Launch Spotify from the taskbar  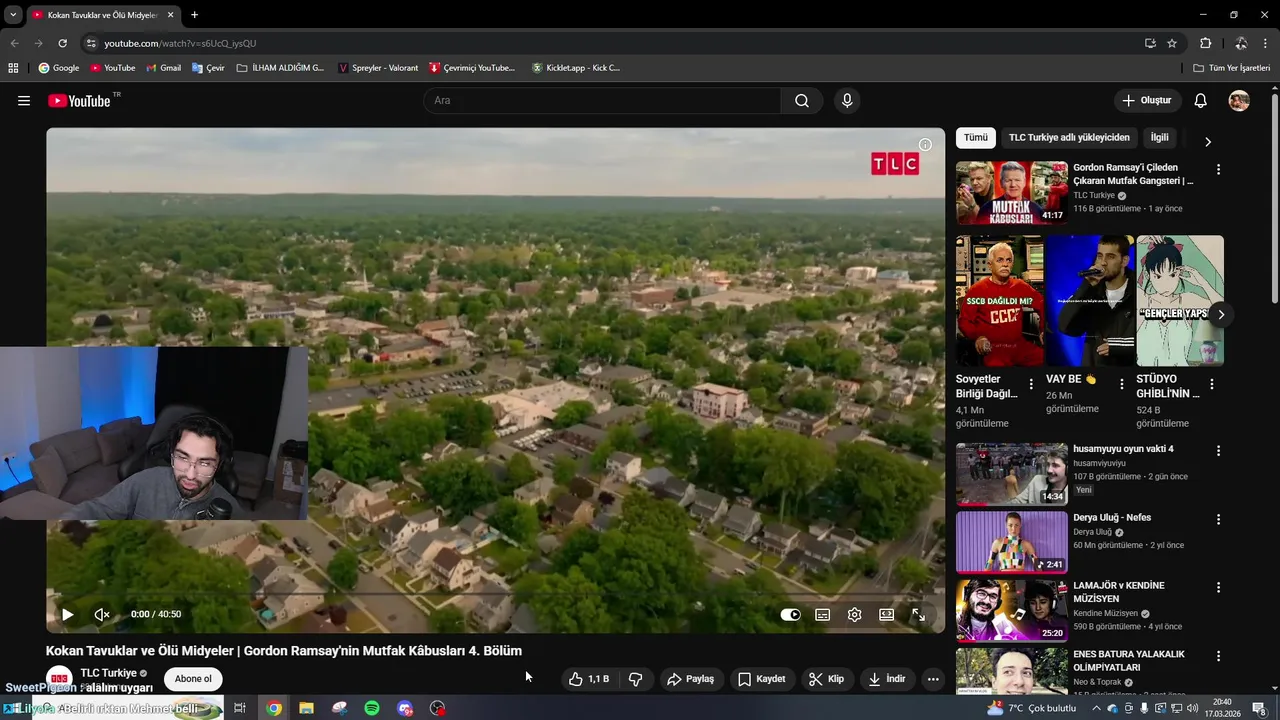pos(372,708)
